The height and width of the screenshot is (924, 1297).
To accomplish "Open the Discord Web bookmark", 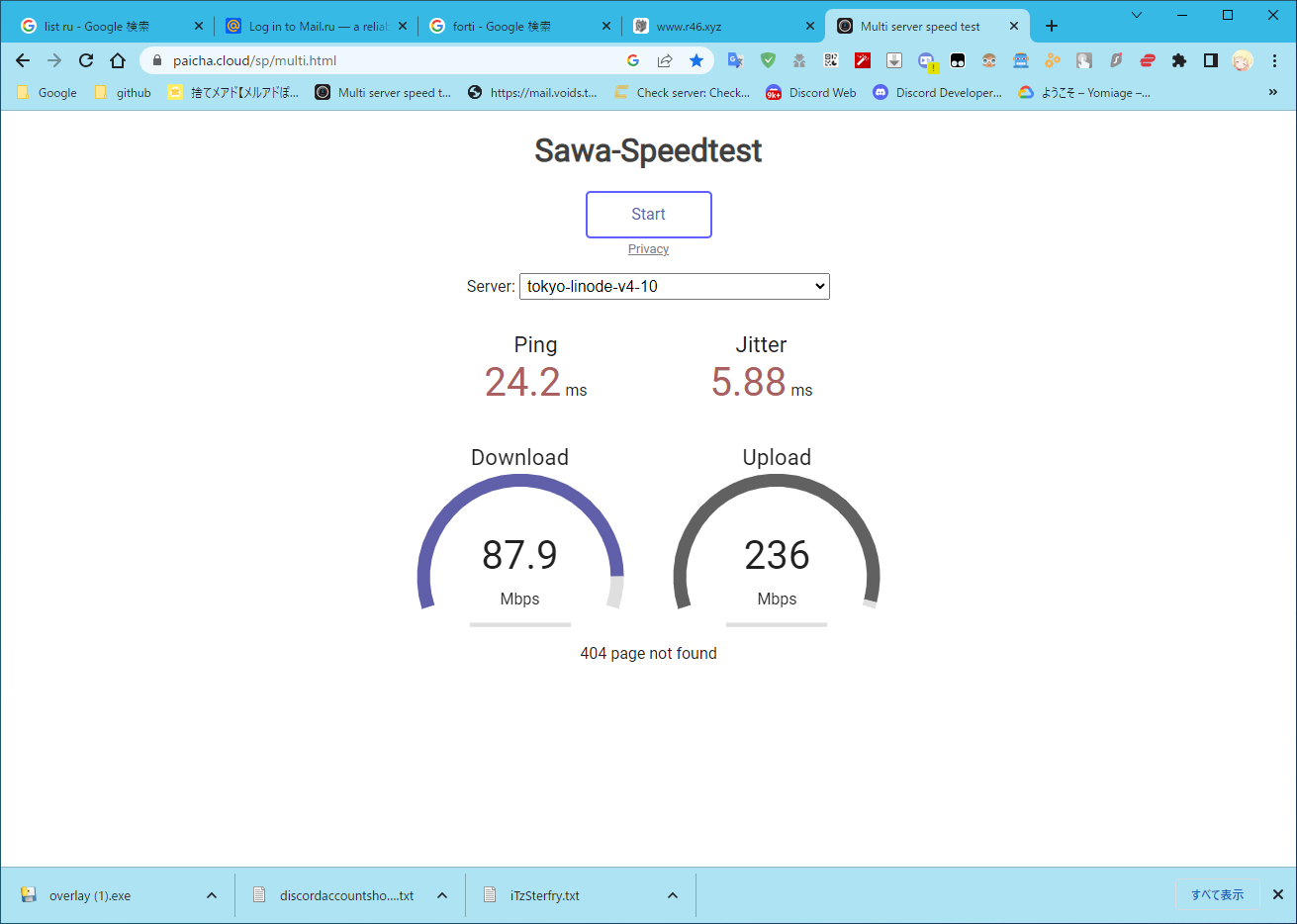I will point(811,93).
